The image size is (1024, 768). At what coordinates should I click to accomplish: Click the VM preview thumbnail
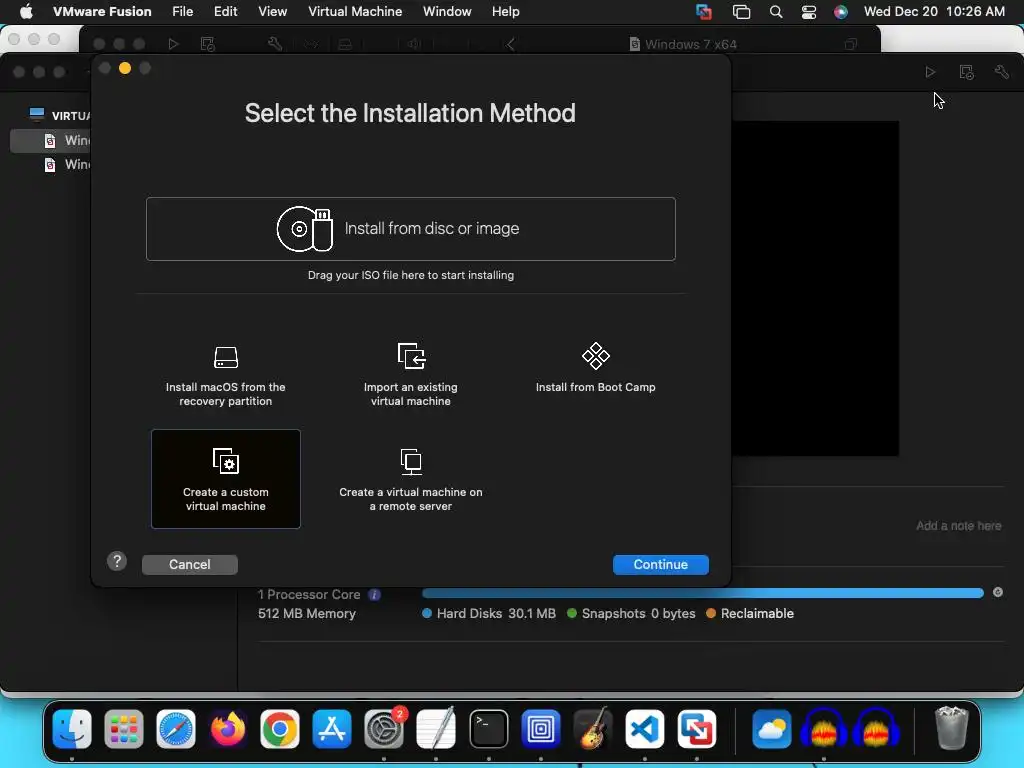pos(815,288)
